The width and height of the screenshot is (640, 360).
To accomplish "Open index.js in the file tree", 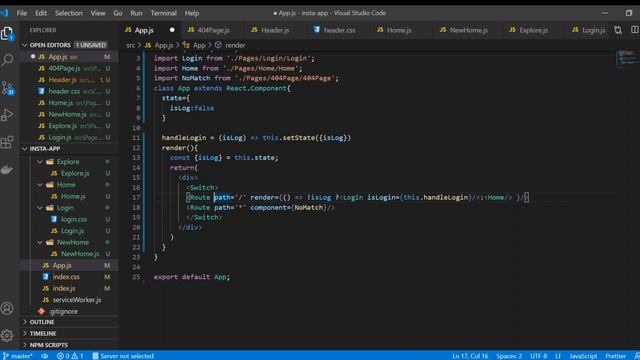I will click(69, 288).
